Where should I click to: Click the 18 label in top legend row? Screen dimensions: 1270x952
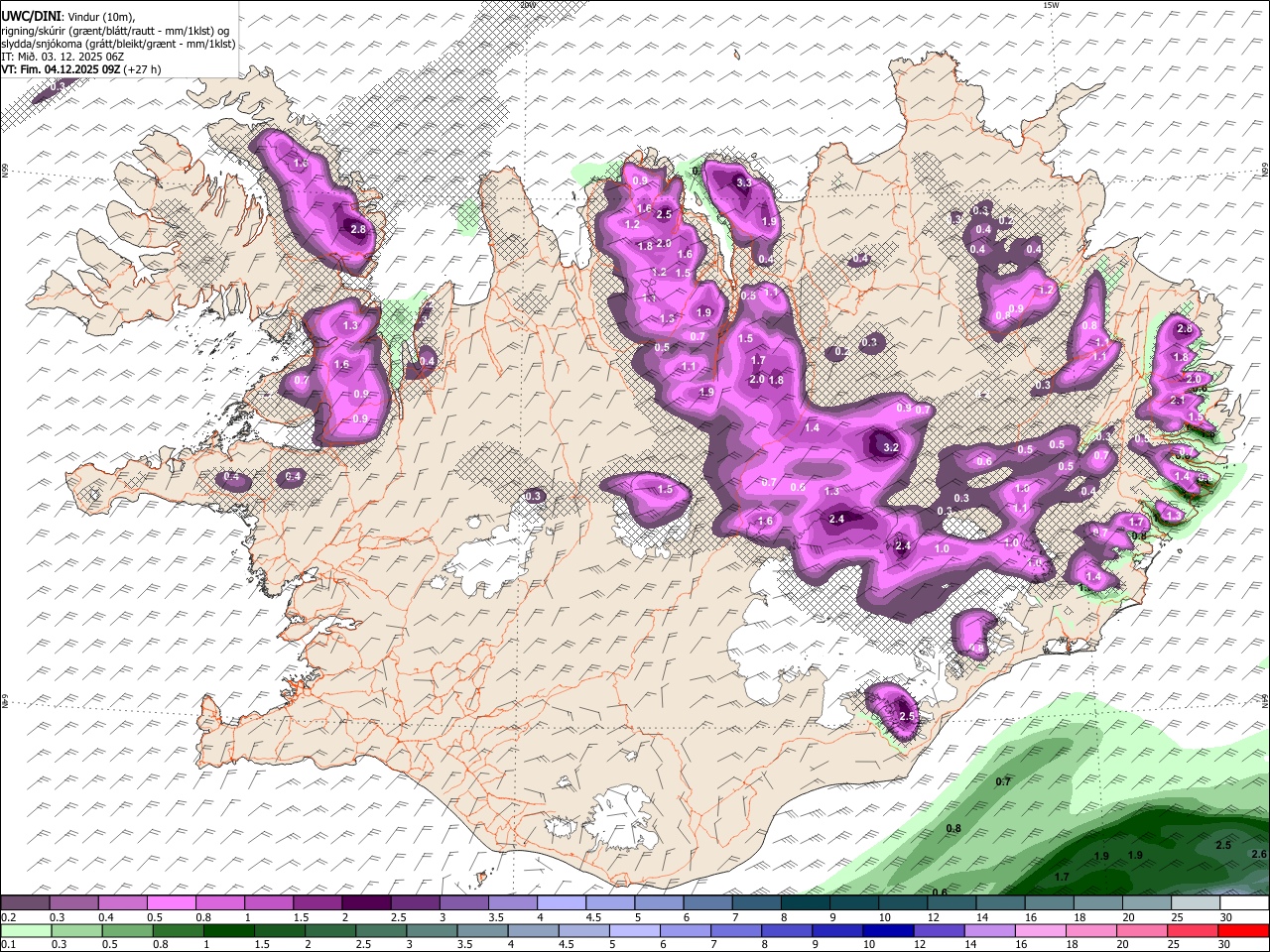click(x=1078, y=917)
